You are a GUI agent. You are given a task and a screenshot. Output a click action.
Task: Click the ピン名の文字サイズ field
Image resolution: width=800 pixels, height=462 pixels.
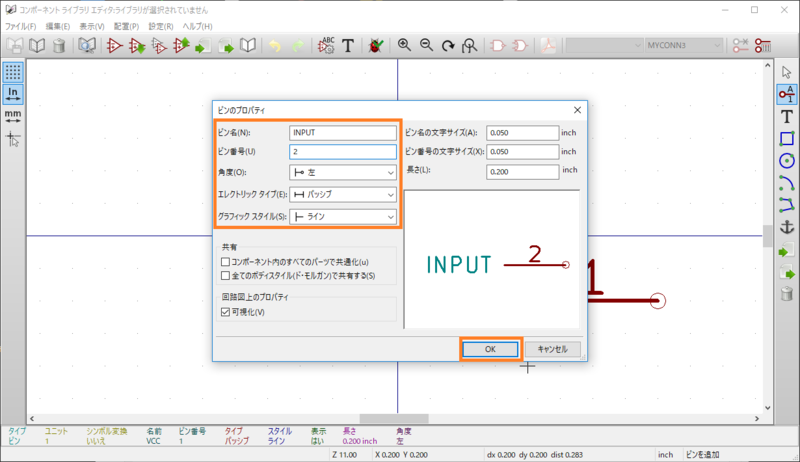(x=522, y=133)
